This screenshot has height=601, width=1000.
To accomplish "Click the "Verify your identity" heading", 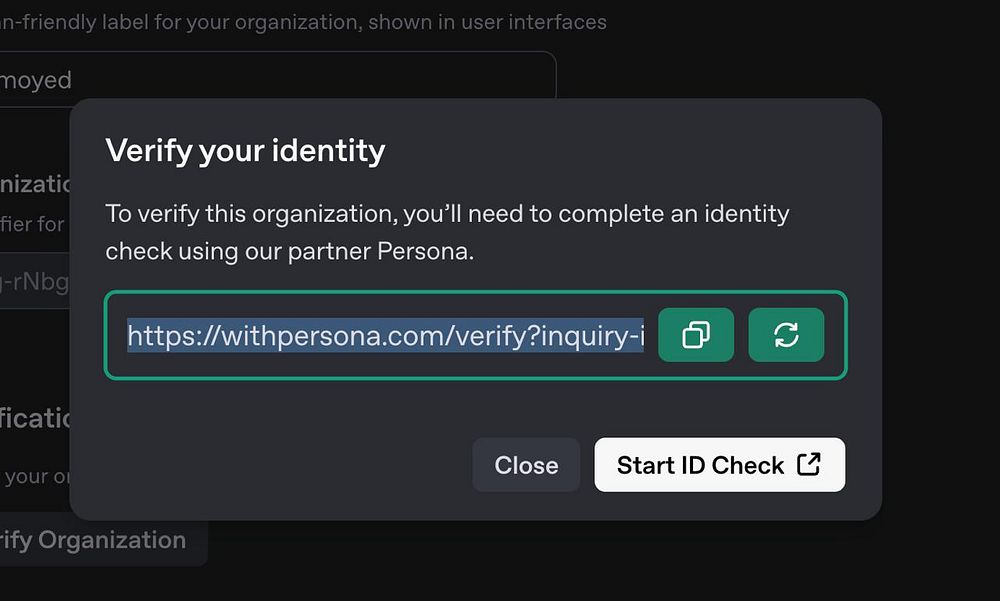I will point(246,151).
